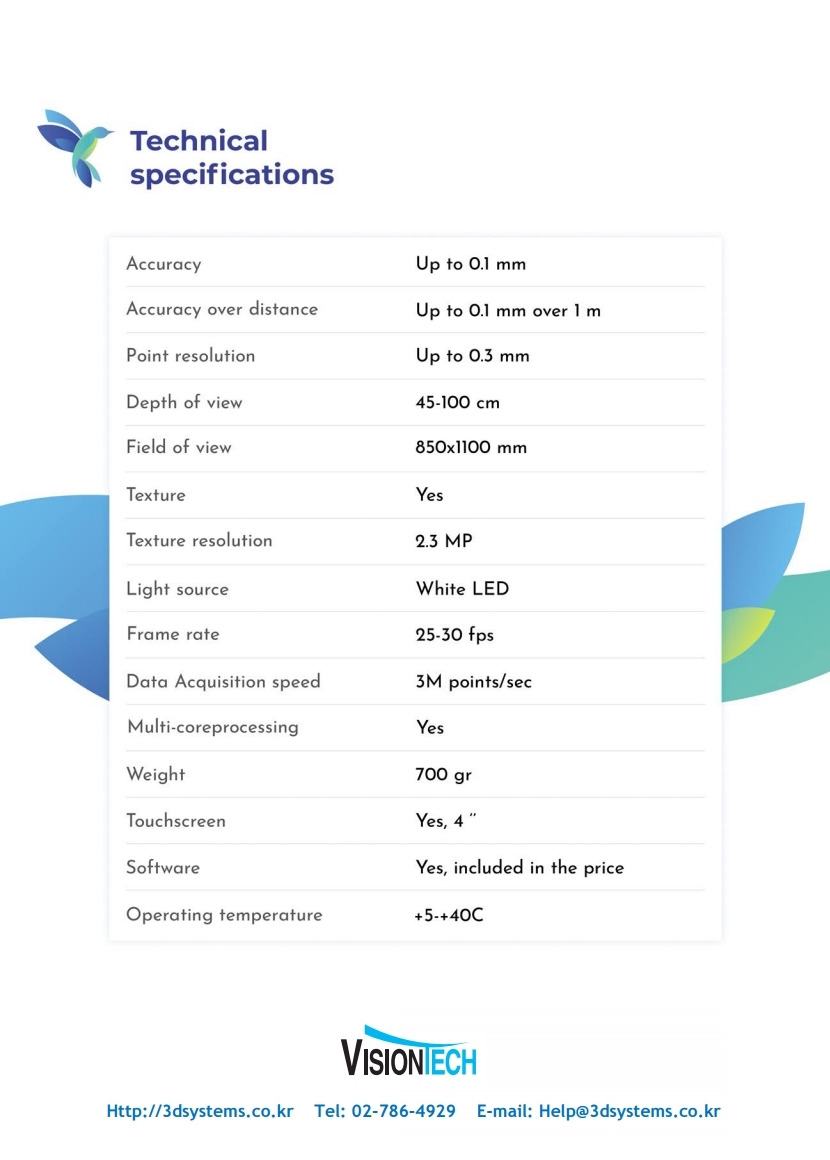Click the Field of view value 850x1100 mm
The width and height of the screenshot is (830, 1160).
click(x=471, y=448)
